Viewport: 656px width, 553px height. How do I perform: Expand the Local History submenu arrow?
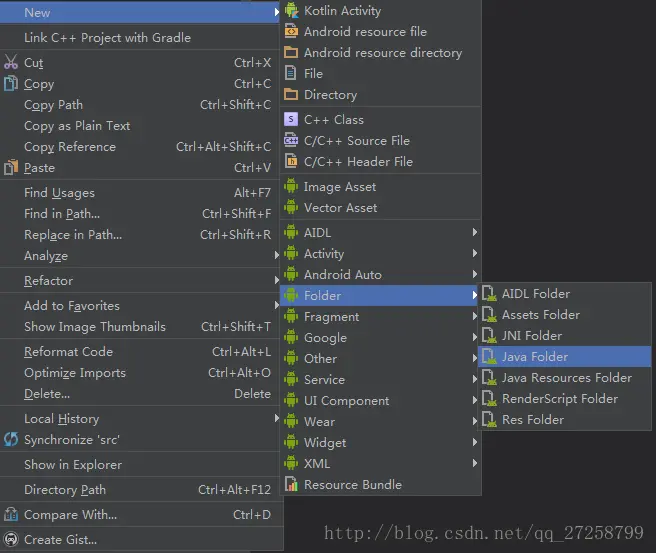pos(277,418)
